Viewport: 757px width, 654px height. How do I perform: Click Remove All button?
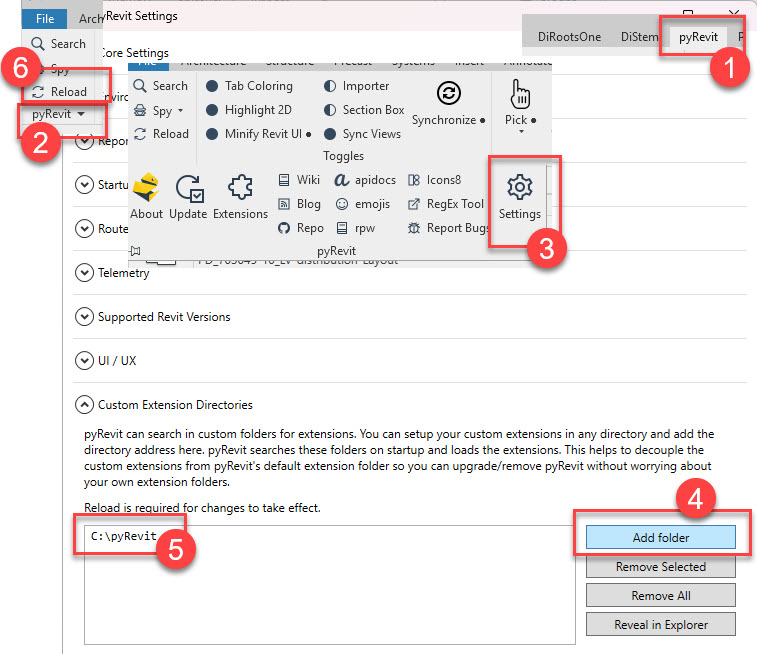click(x=660, y=596)
